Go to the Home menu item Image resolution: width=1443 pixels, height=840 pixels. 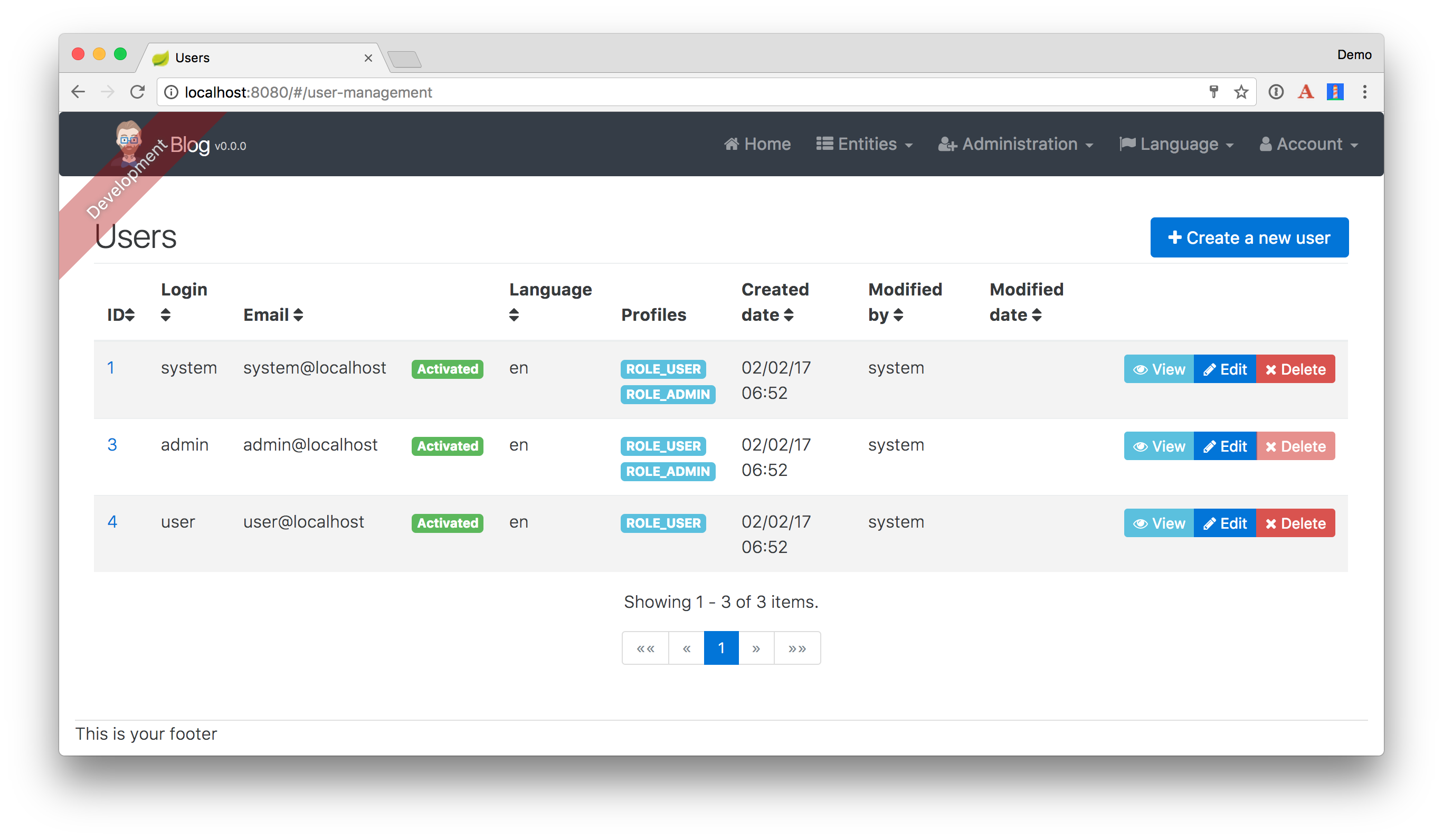click(x=757, y=144)
